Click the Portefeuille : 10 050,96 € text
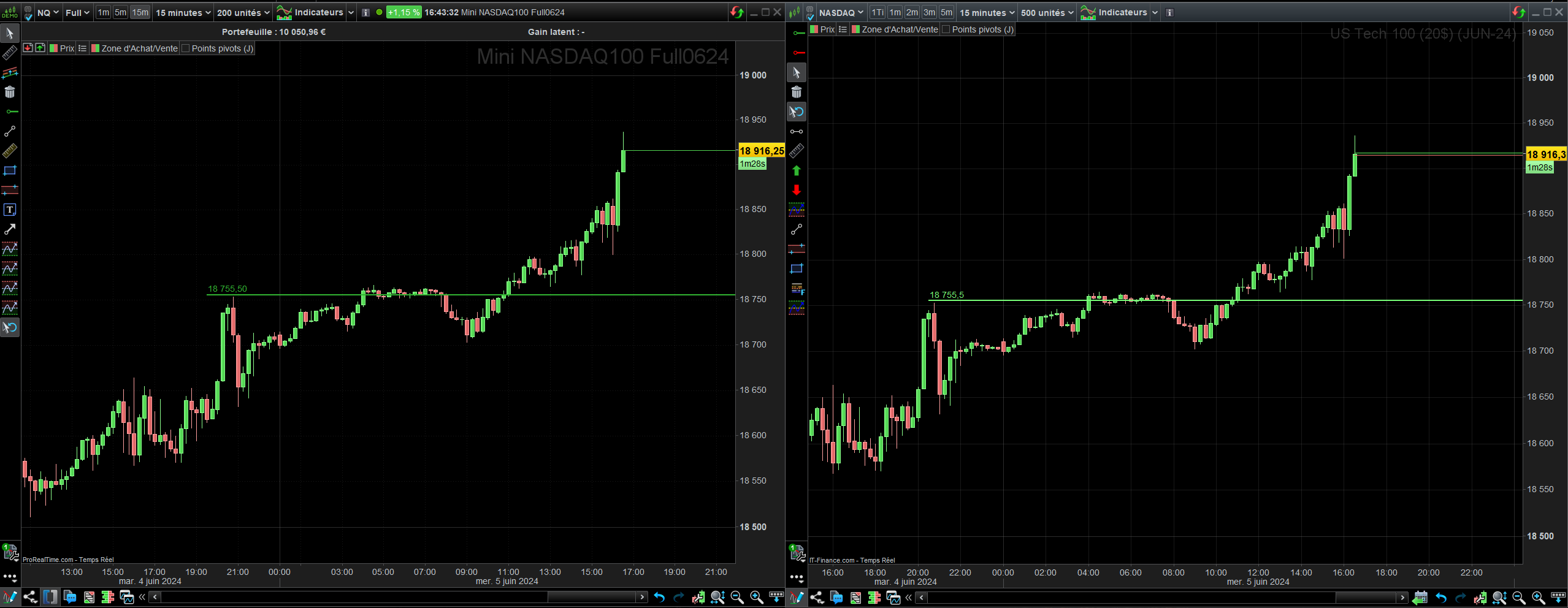The width and height of the screenshot is (1568, 608). click(x=273, y=32)
